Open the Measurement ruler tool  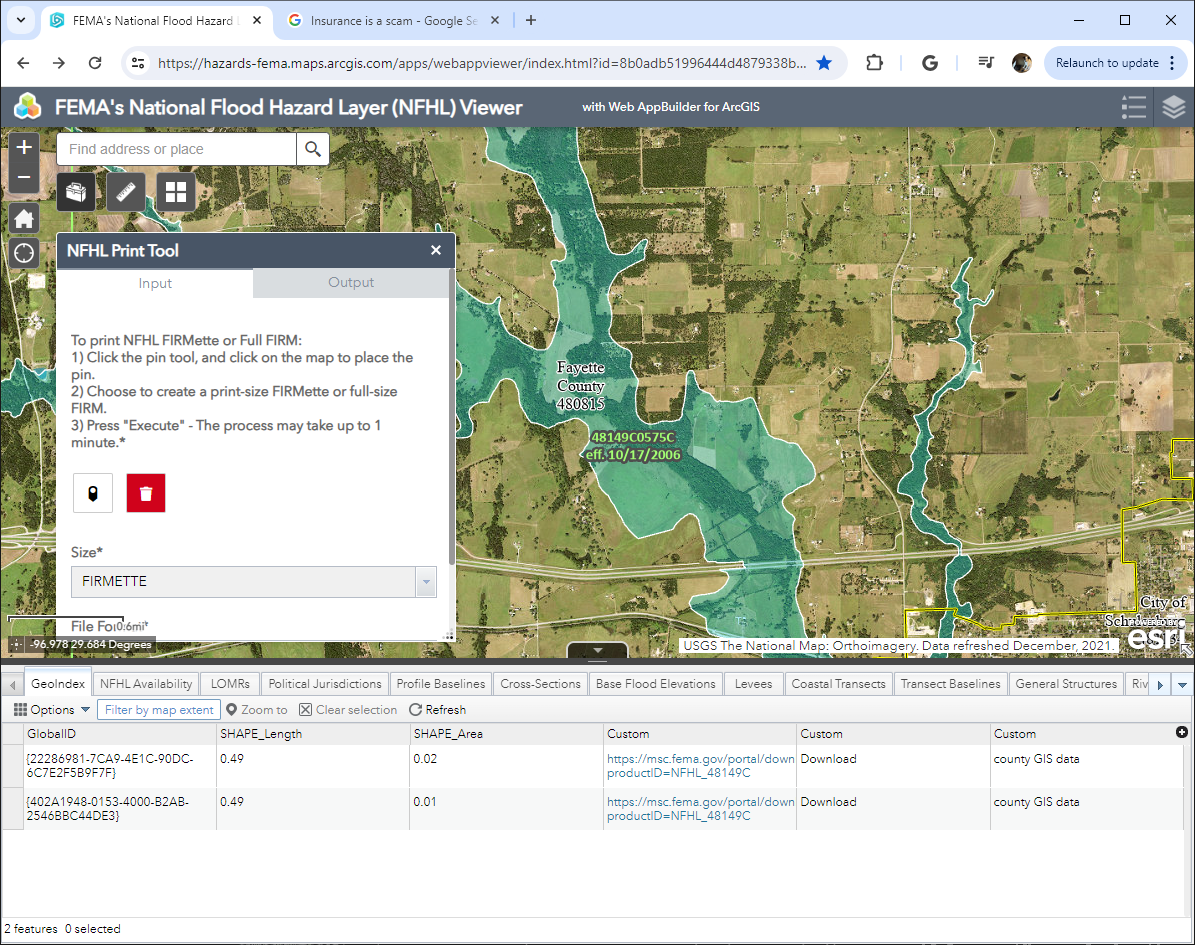click(126, 191)
